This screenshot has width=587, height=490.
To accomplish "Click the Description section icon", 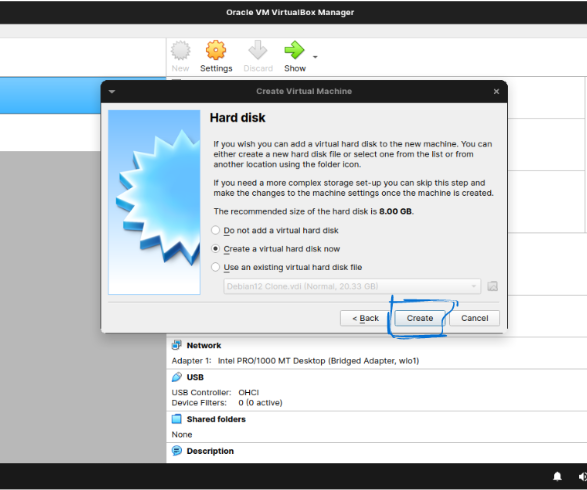I will pyautogui.click(x=176, y=451).
